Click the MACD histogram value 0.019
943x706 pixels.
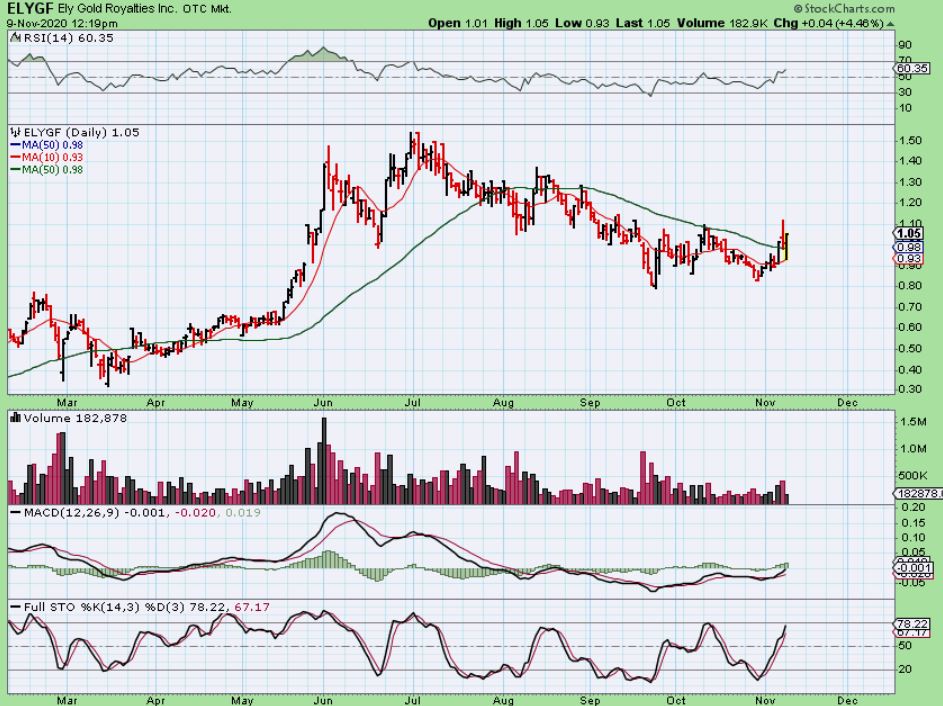242,512
